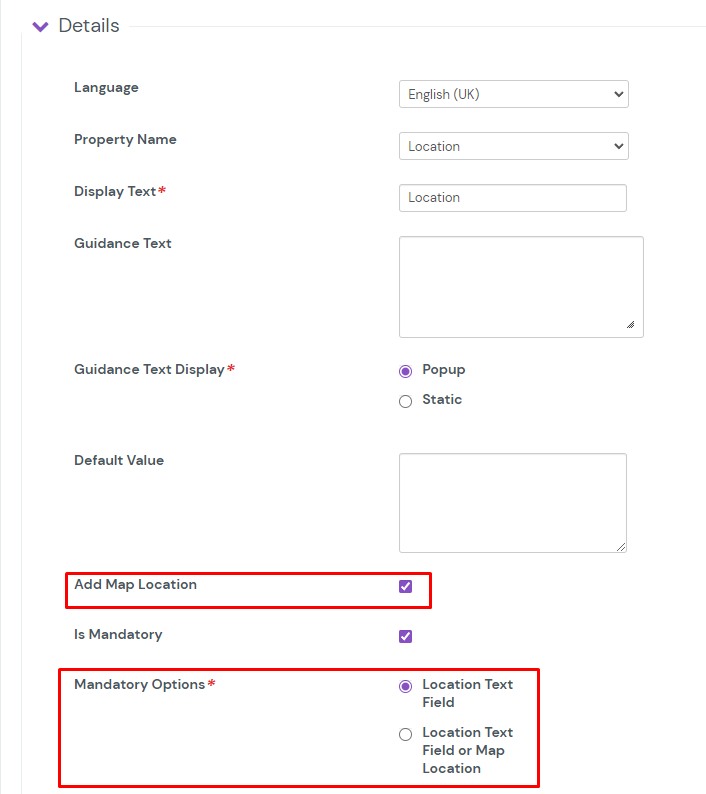Image resolution: width=706 pixels, height=794 pixels.
Task: Uncheck the Add Map Location checkbox
Action: 405,586
